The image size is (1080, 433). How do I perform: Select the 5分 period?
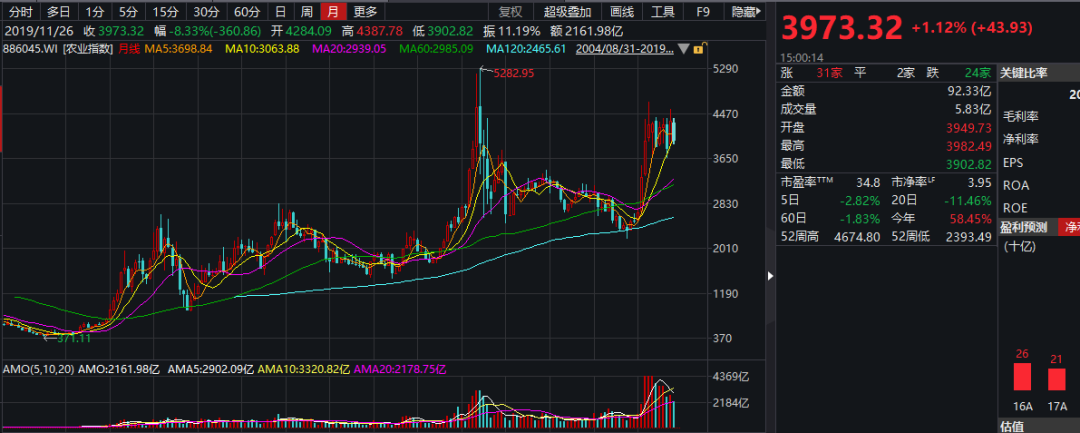(128, 12)
